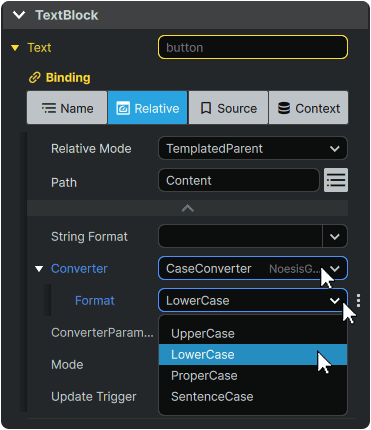Click the Path Content input field
Image resolution: width=371 pixels, height=430 pixels.
tap(239, 180)
